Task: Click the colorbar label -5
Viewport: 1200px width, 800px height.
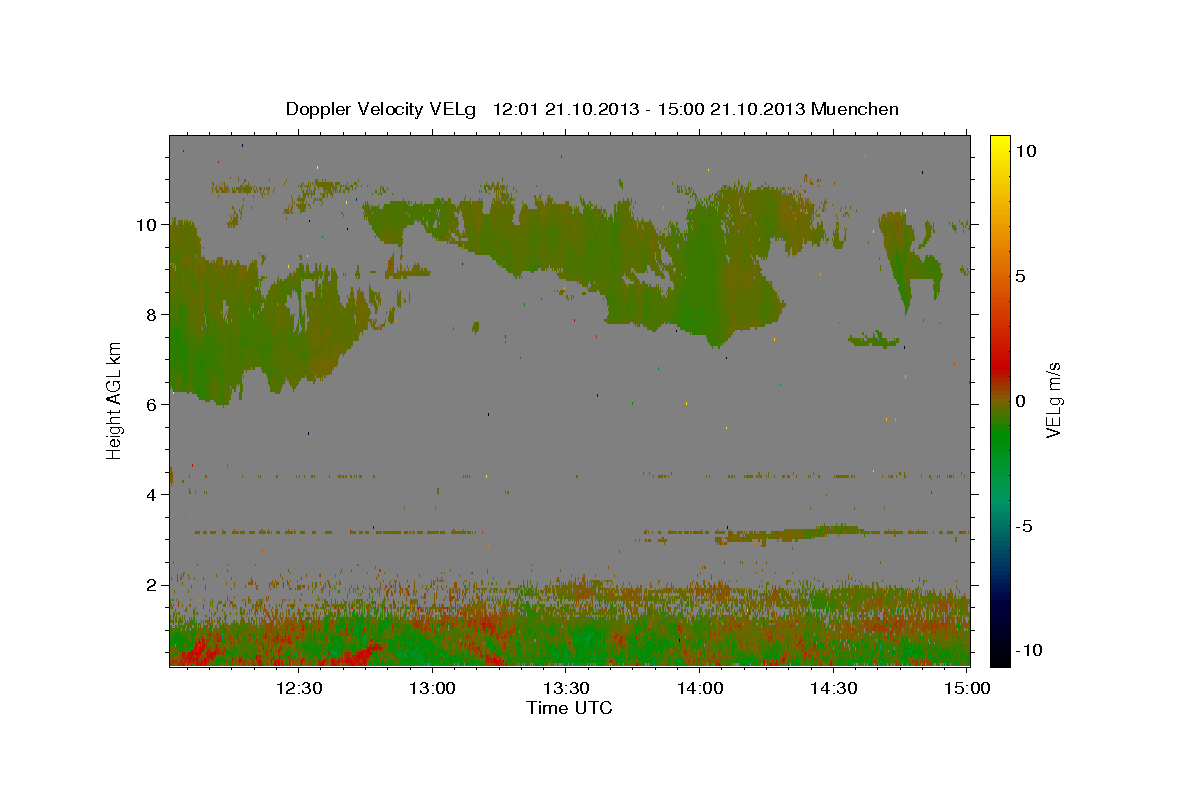Action: point(1023,526)
